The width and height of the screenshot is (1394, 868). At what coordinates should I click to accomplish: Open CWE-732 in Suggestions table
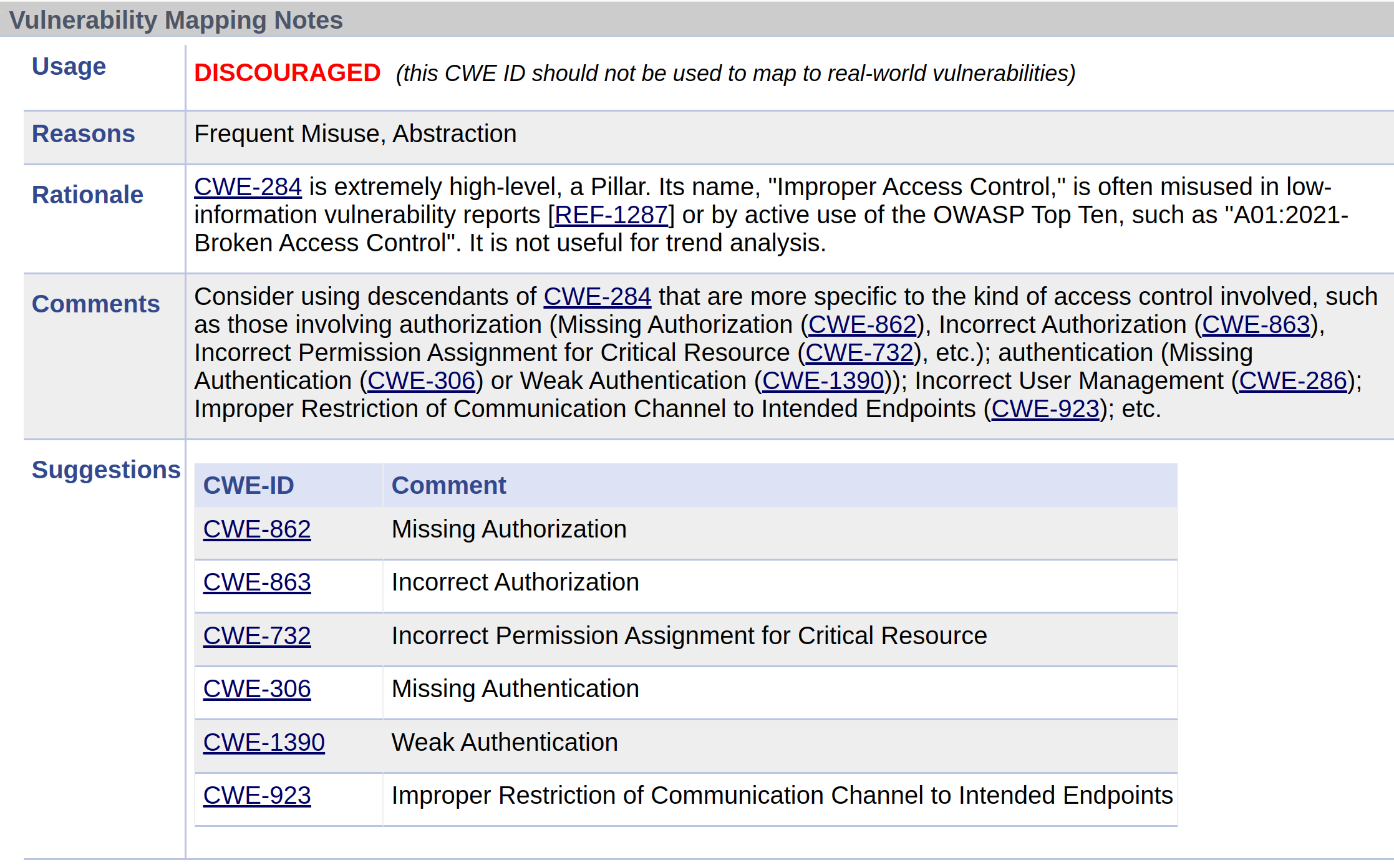point(257,636)
